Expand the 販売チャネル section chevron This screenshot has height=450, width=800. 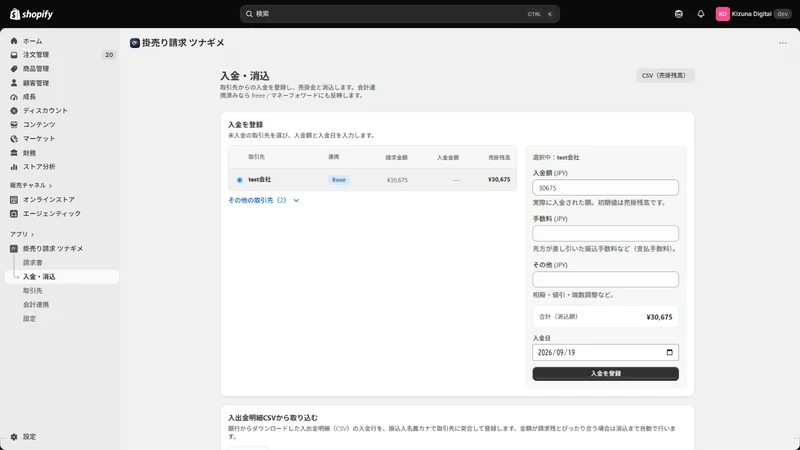[x=51, y=185]
